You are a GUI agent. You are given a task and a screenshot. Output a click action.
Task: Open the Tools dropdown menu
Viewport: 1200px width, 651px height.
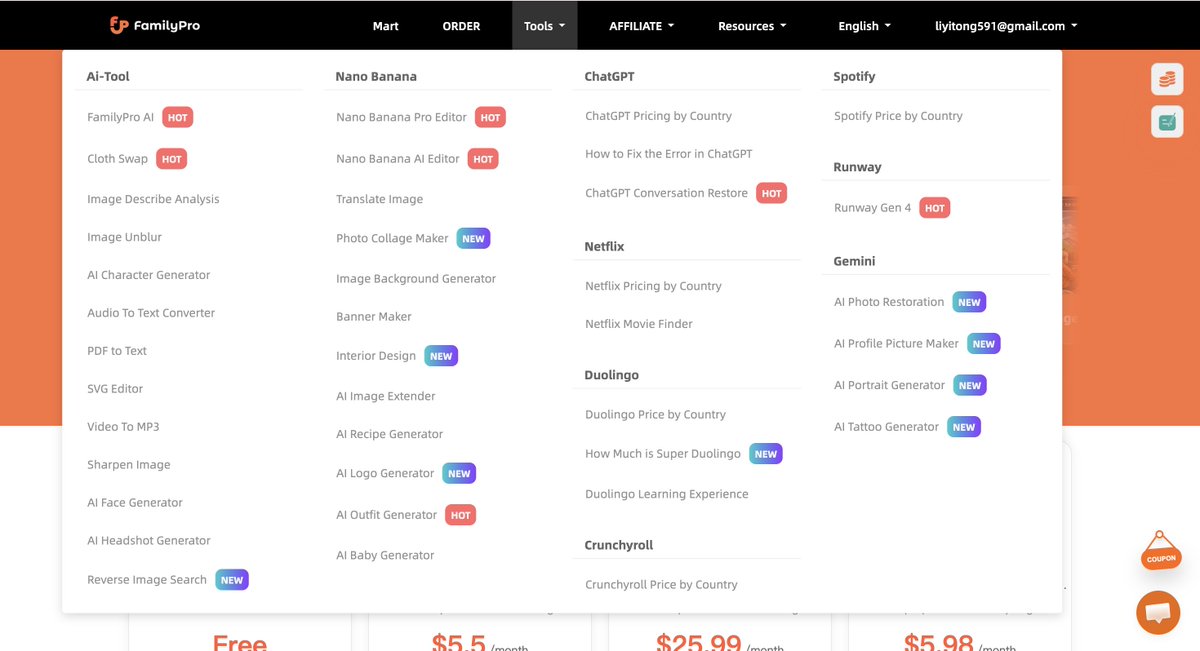[x=545, y=26]
